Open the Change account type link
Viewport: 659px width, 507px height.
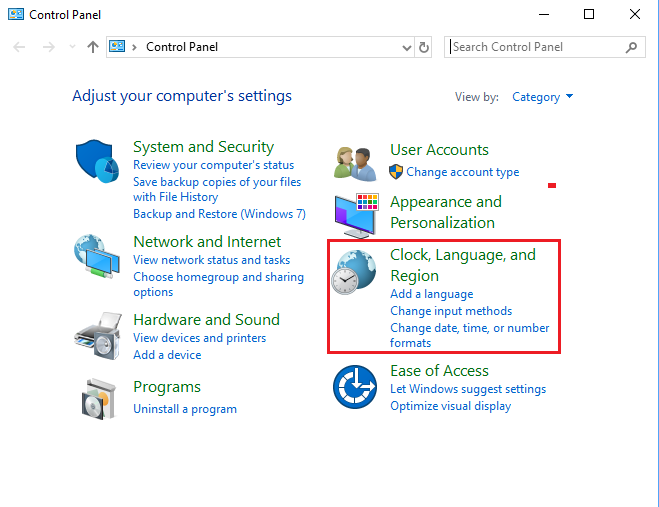tap(462, 172)
